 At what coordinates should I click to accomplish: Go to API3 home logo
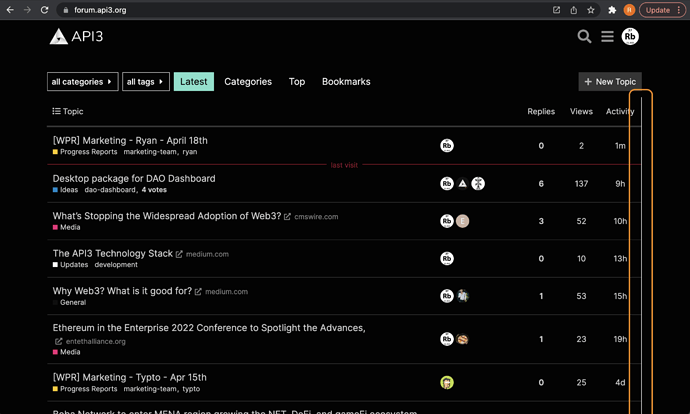76,36
